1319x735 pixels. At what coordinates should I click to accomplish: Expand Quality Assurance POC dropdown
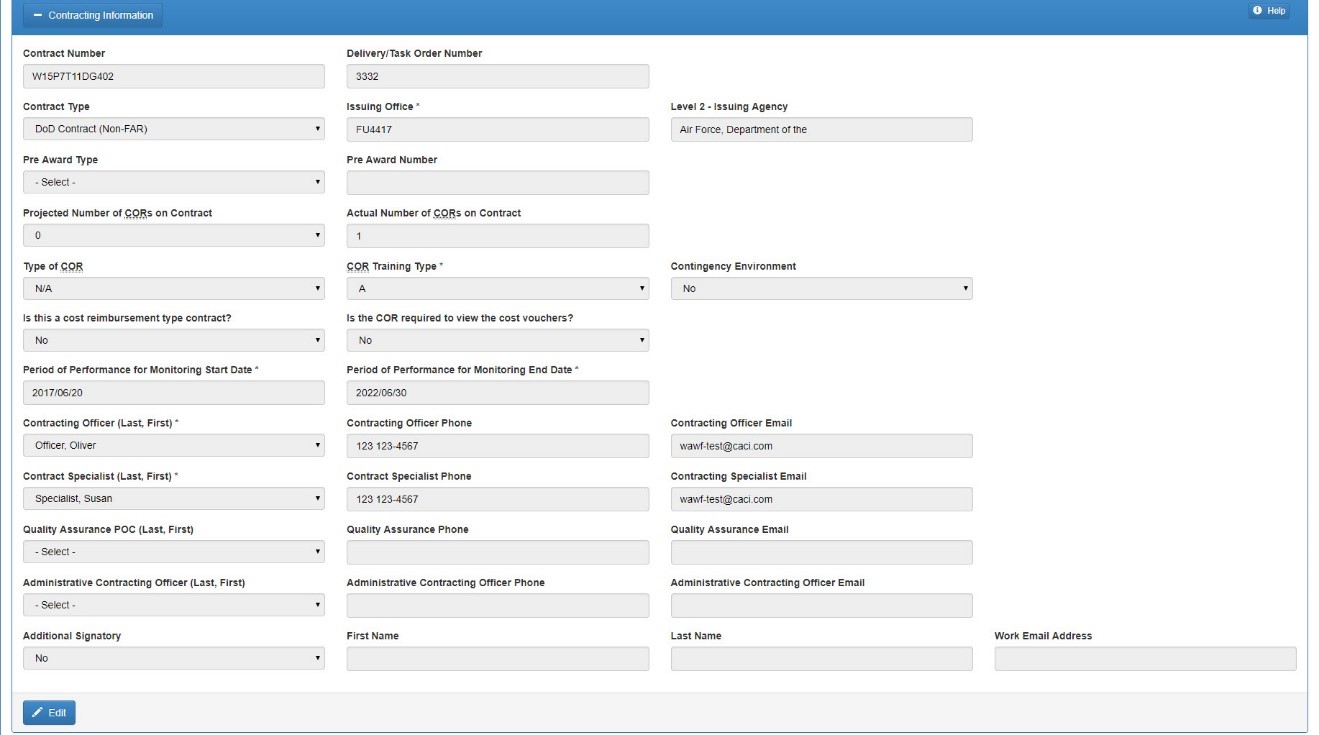[173, 552]
